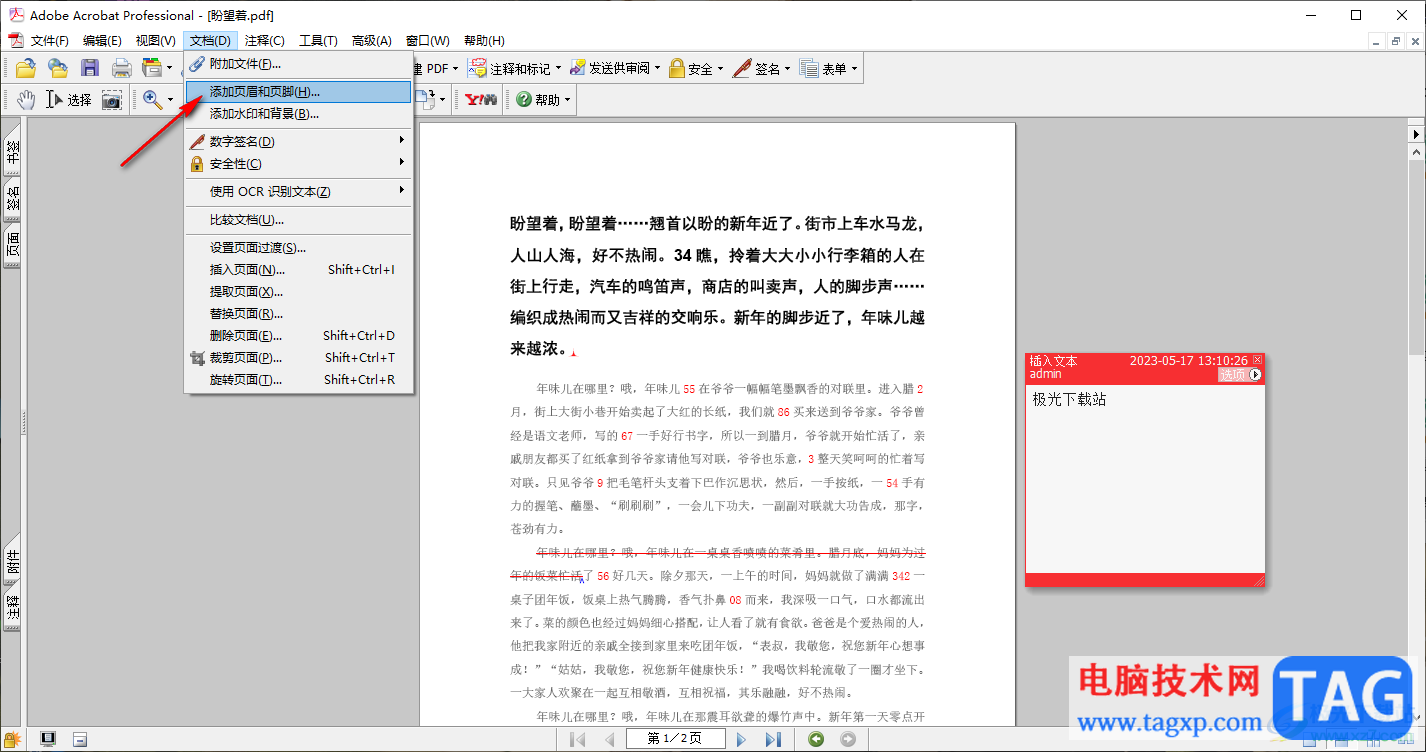Expand the Zoom tool dropdown arrow
This screenshot has height=752, width=1426.
pyautogui.click(x=171, y=99)
